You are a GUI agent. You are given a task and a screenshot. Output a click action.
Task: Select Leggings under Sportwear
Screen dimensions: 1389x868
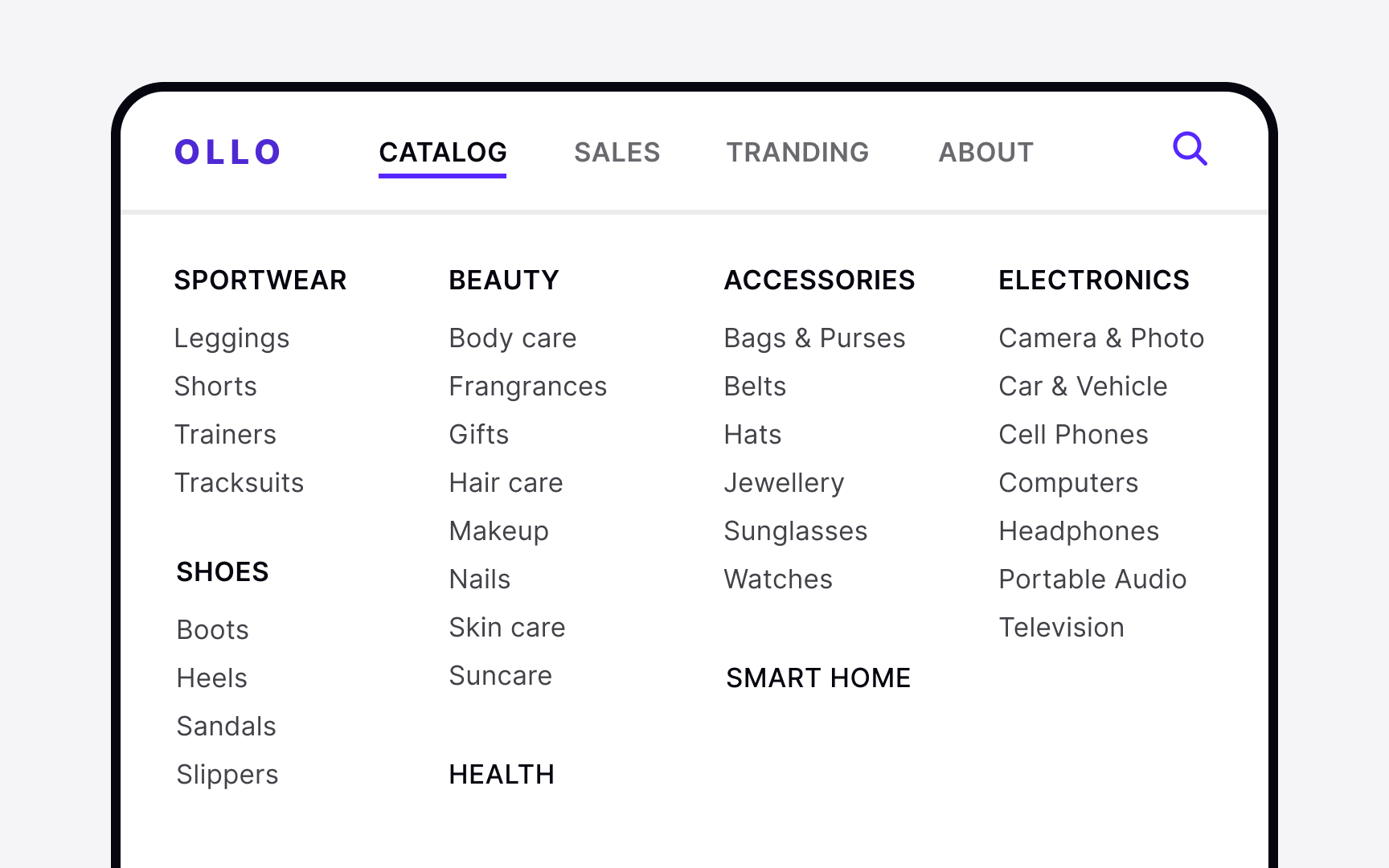coord(231,338)
